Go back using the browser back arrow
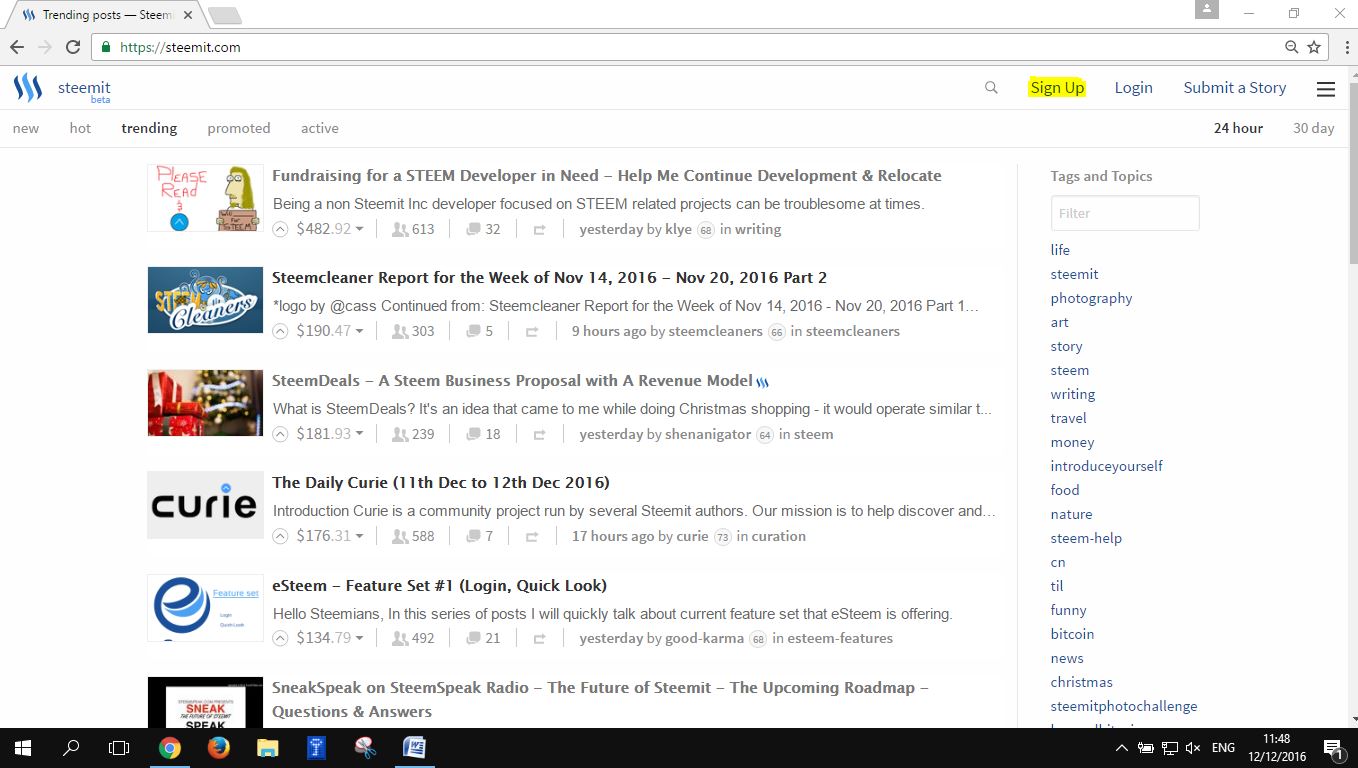The height and width of the screenshot is (768, 1358). click(x=17, y=47)
